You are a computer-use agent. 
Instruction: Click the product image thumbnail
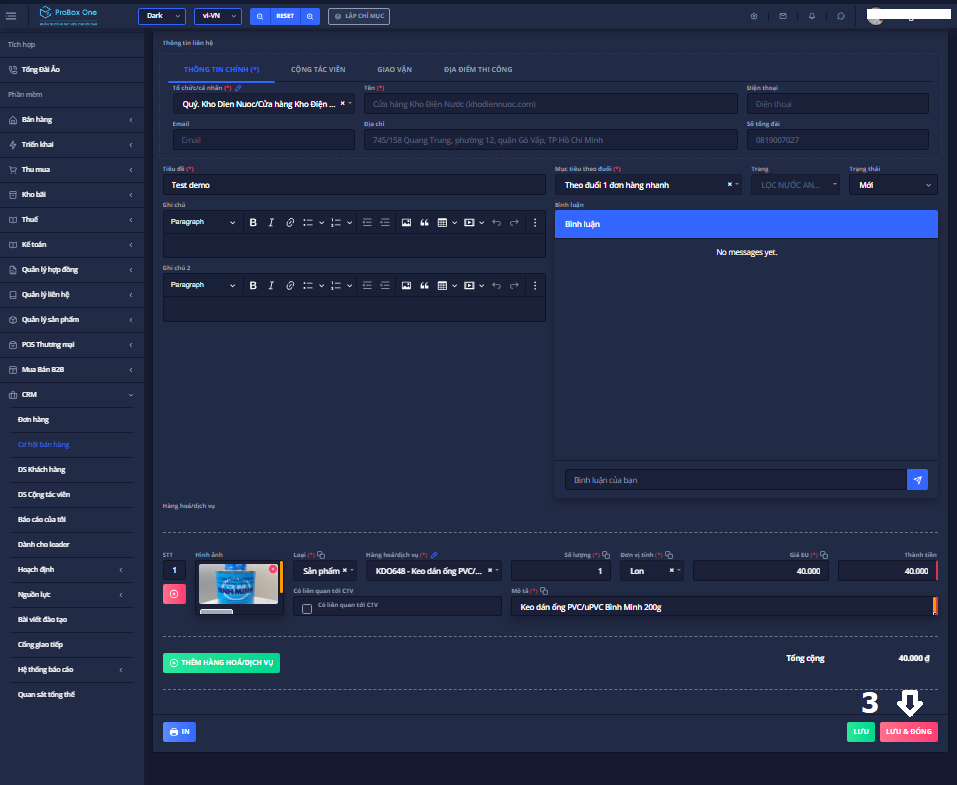pyautogui.click(x=237, y=585)
